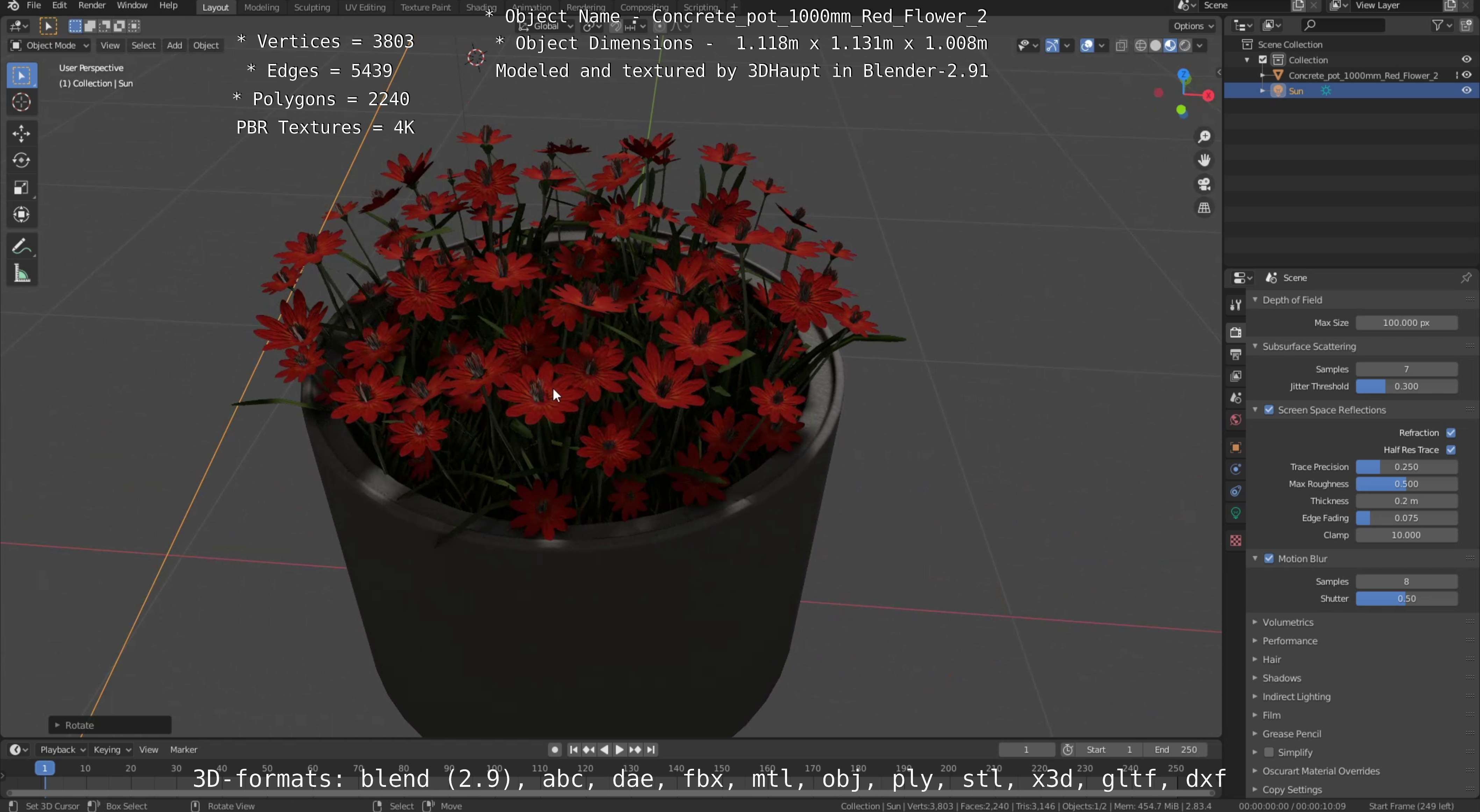1480x812 pixels.
Task: Enable the Simplify checkbox
Action: (1269, 752)
